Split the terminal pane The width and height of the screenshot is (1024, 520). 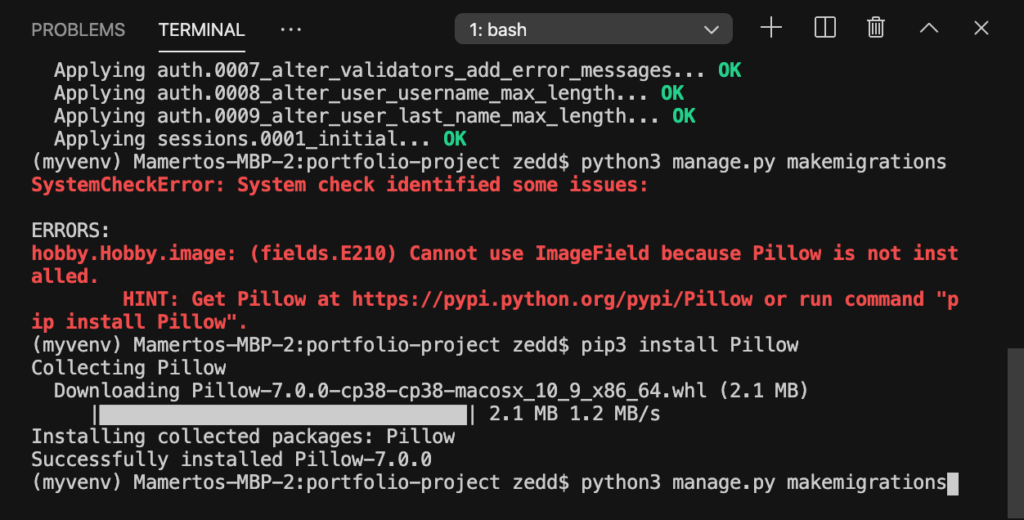point(825,28)
